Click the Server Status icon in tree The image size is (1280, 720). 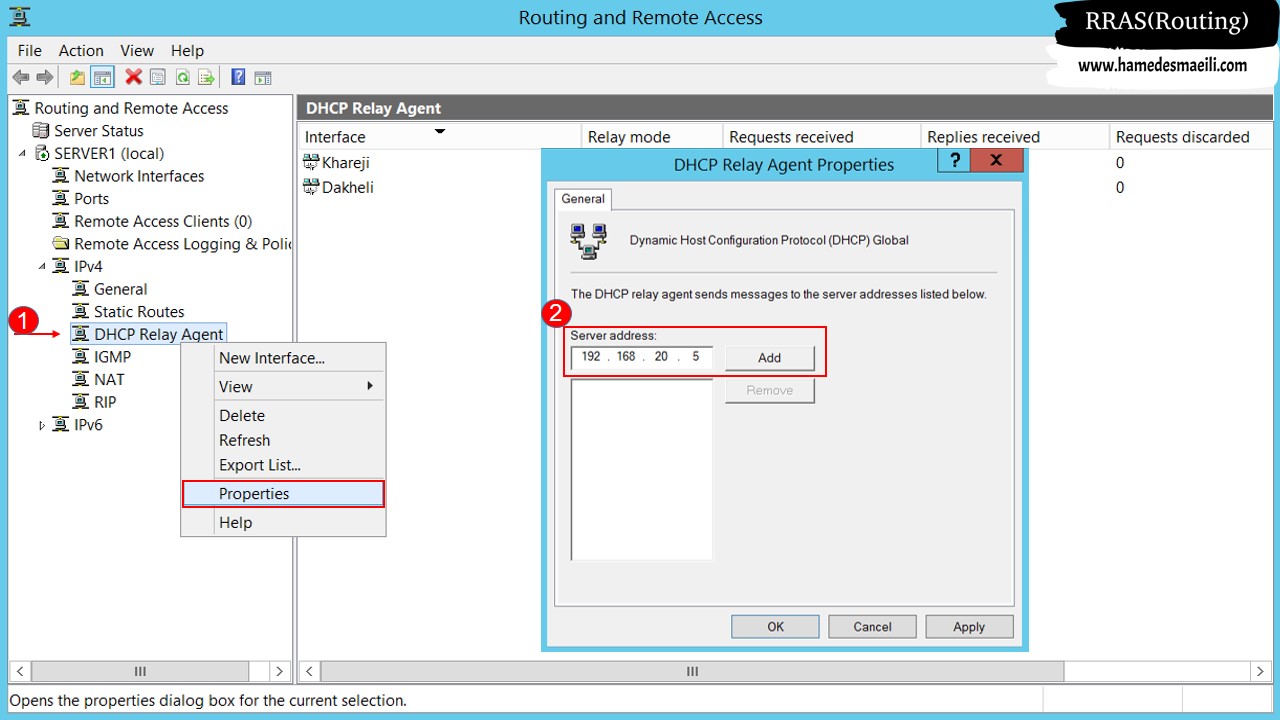click(41, 131)
